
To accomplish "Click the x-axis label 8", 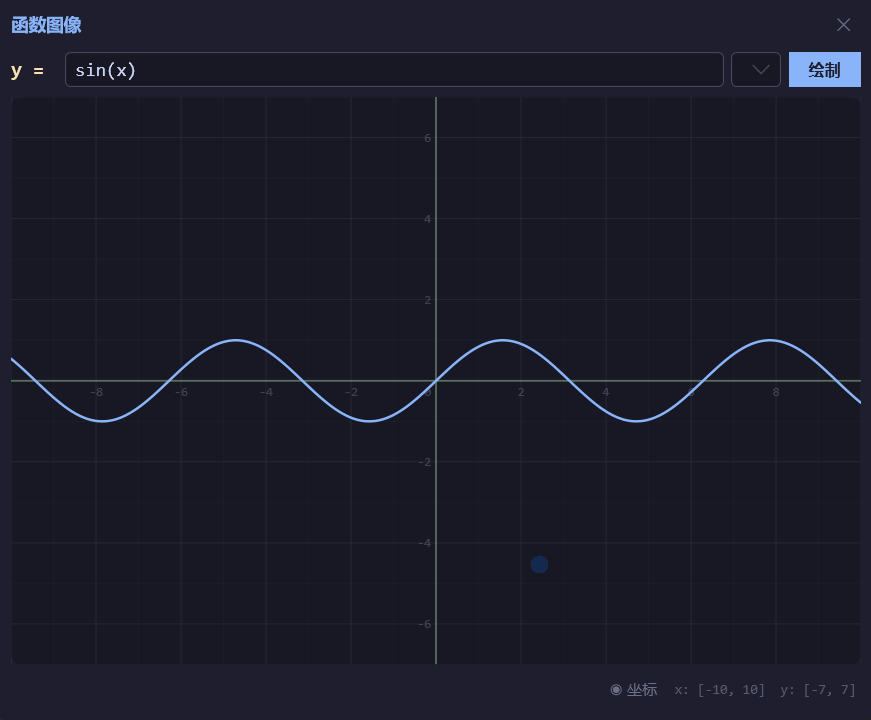I will tap(776, 392).
